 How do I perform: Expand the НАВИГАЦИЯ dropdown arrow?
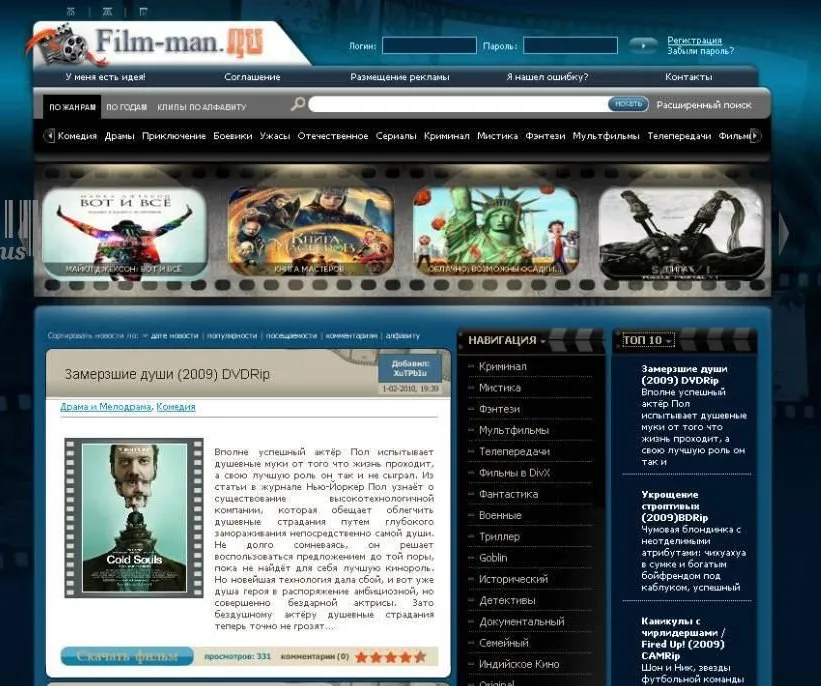click(543, 341)
